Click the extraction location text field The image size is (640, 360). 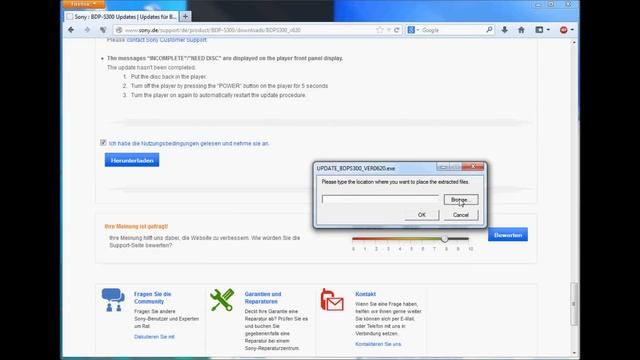pos(380,199)
